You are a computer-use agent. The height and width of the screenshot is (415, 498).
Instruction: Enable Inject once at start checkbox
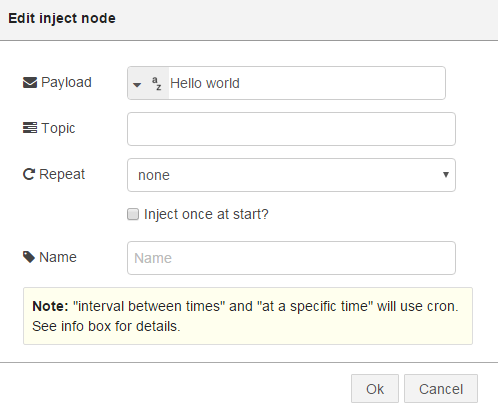(133, 214)
